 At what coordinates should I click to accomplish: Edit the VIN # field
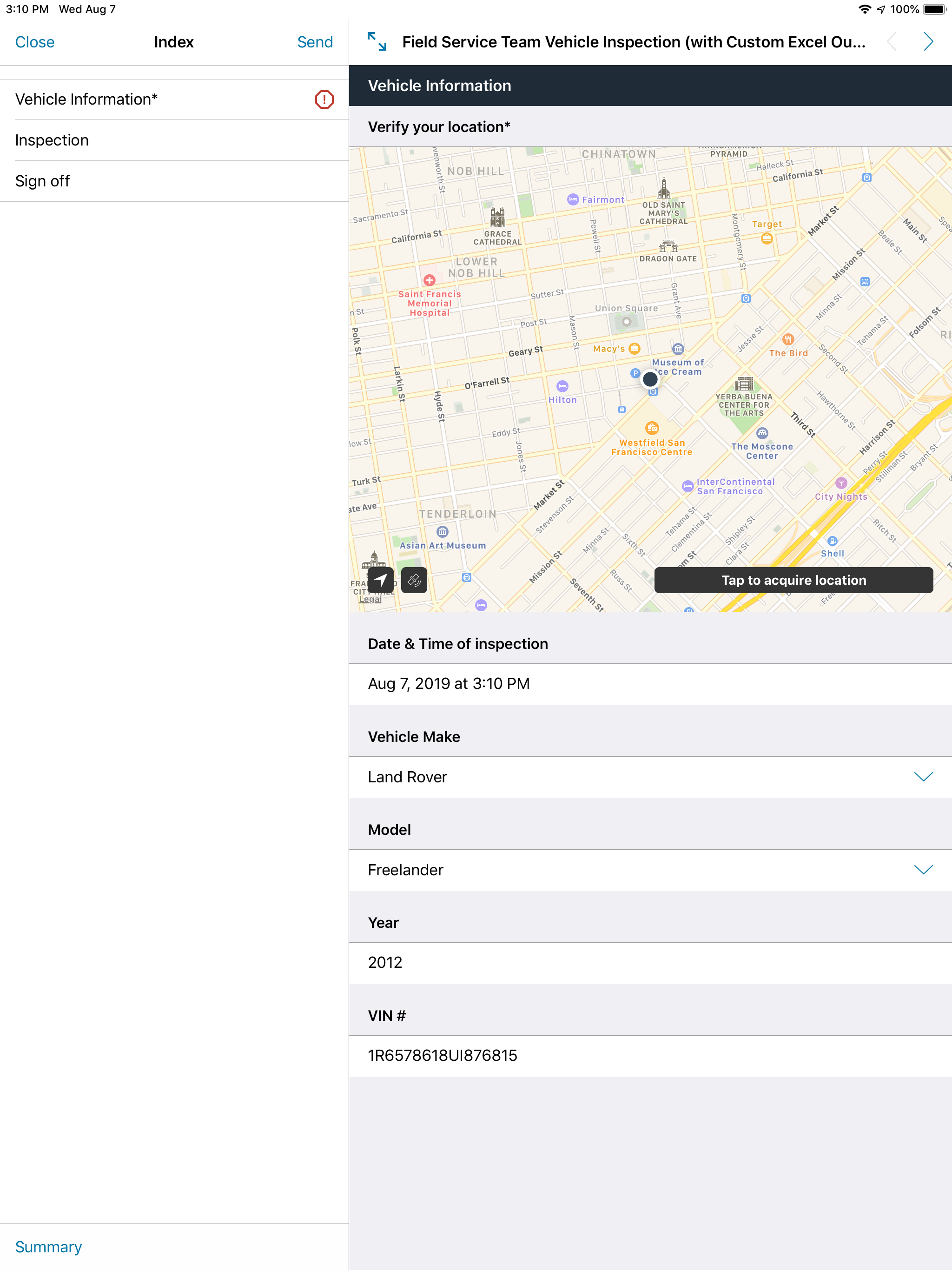pos(651,1056)
